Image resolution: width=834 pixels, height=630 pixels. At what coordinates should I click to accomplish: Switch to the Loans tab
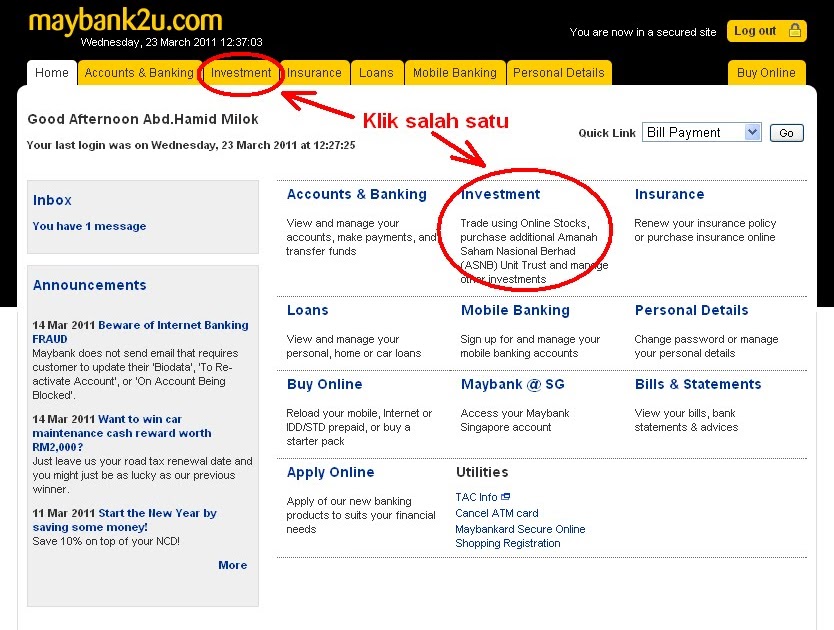click(376, 72)
